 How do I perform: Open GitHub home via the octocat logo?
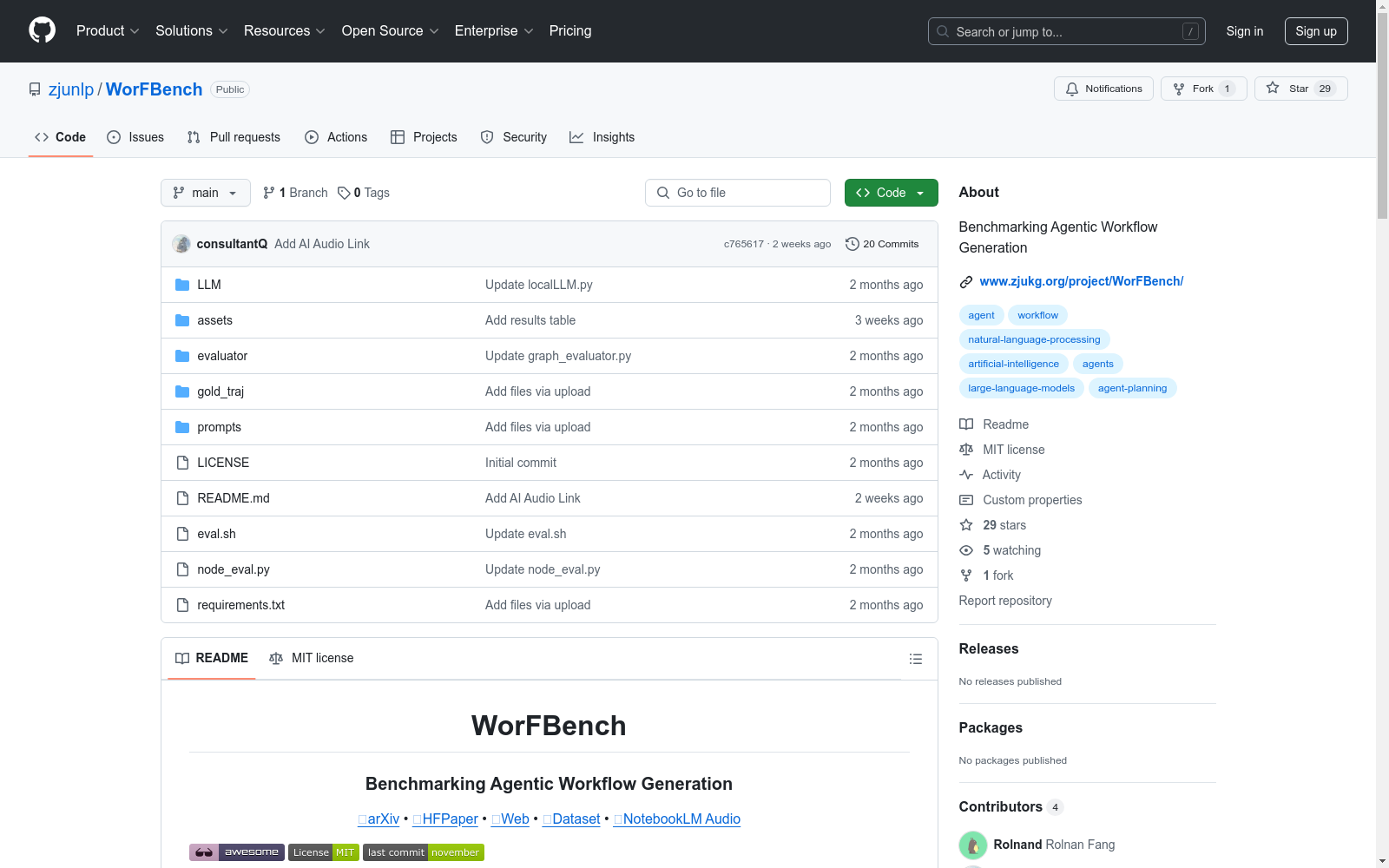(42, 30)
